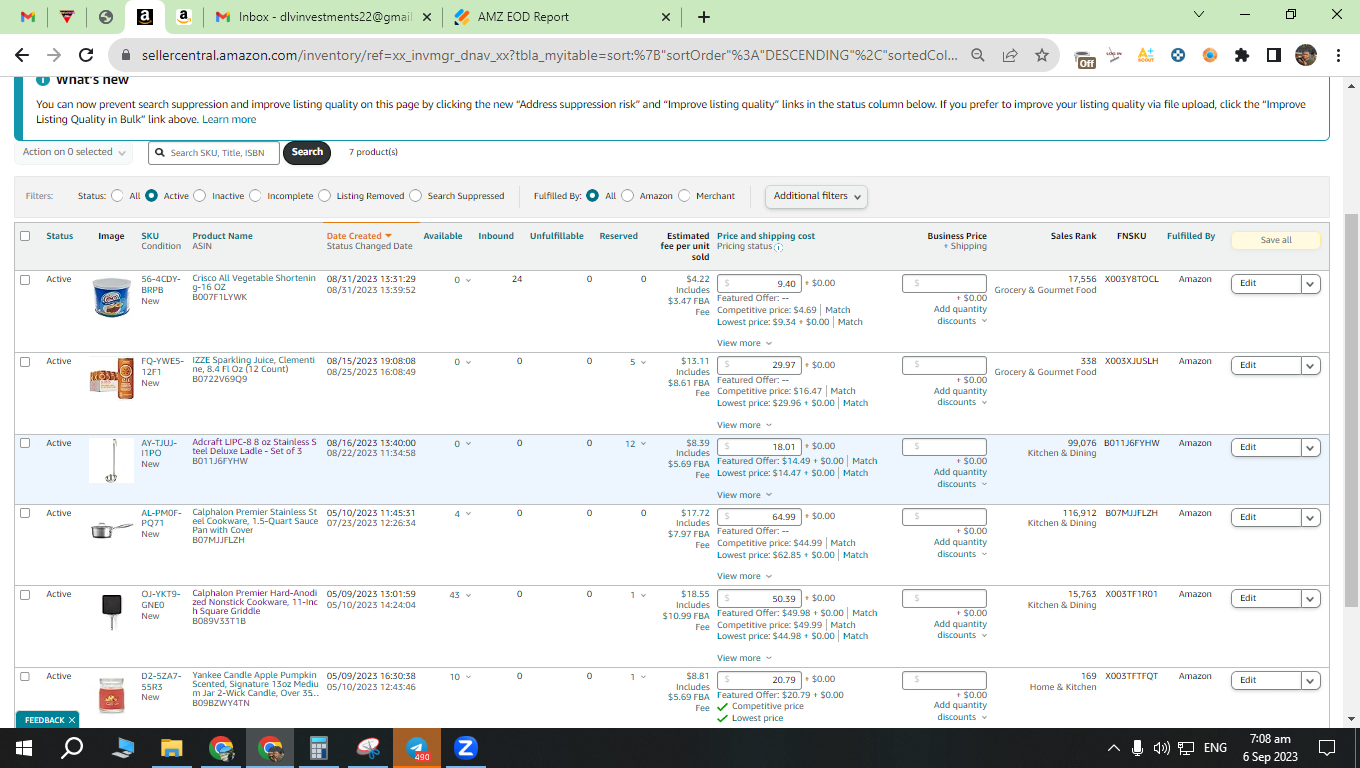The image size is (1360, 768).
Task: Show hidden system tray icons
Action: pyautogui.click(x=1114, y=747)
